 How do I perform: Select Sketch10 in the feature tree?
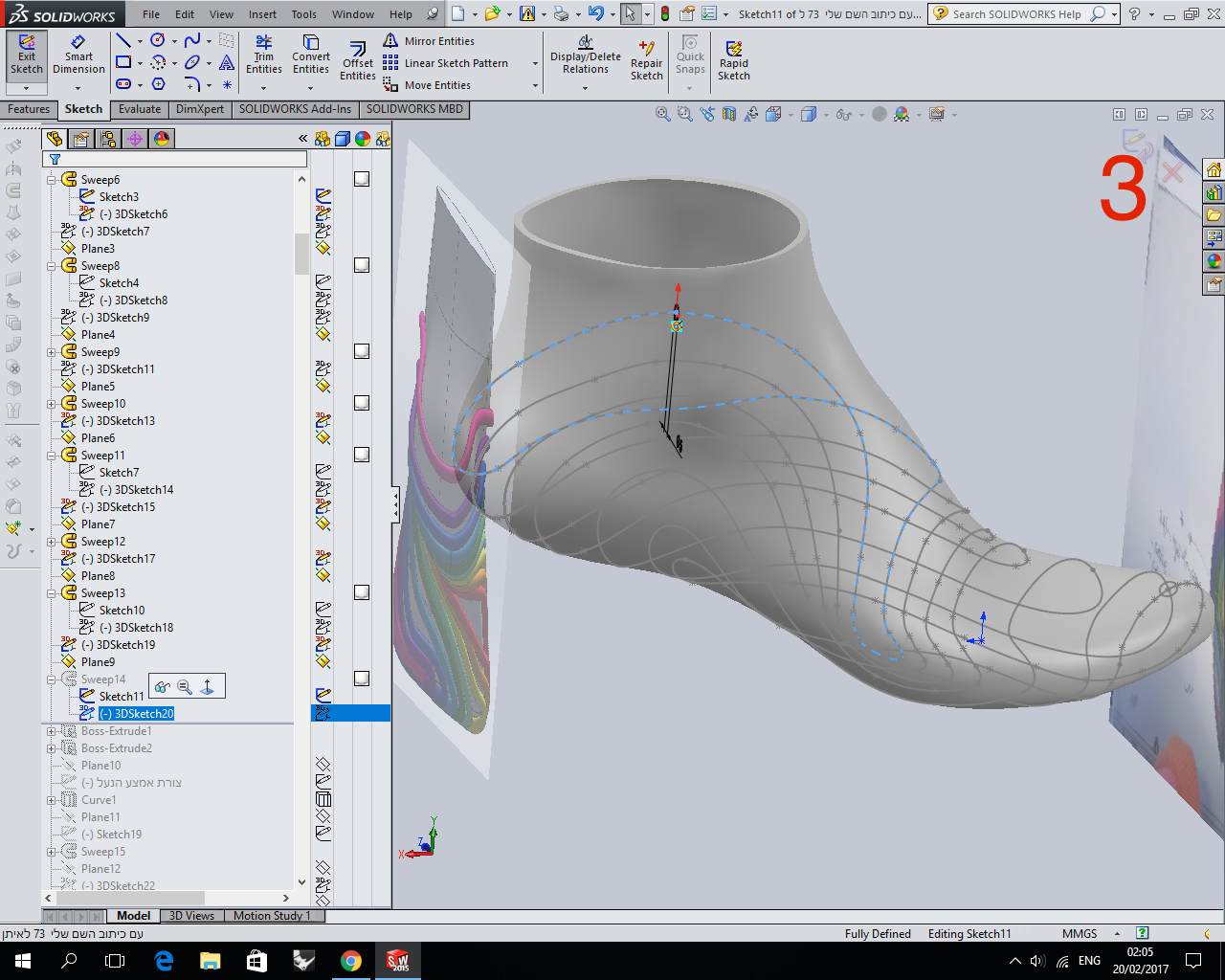(122, 611)
